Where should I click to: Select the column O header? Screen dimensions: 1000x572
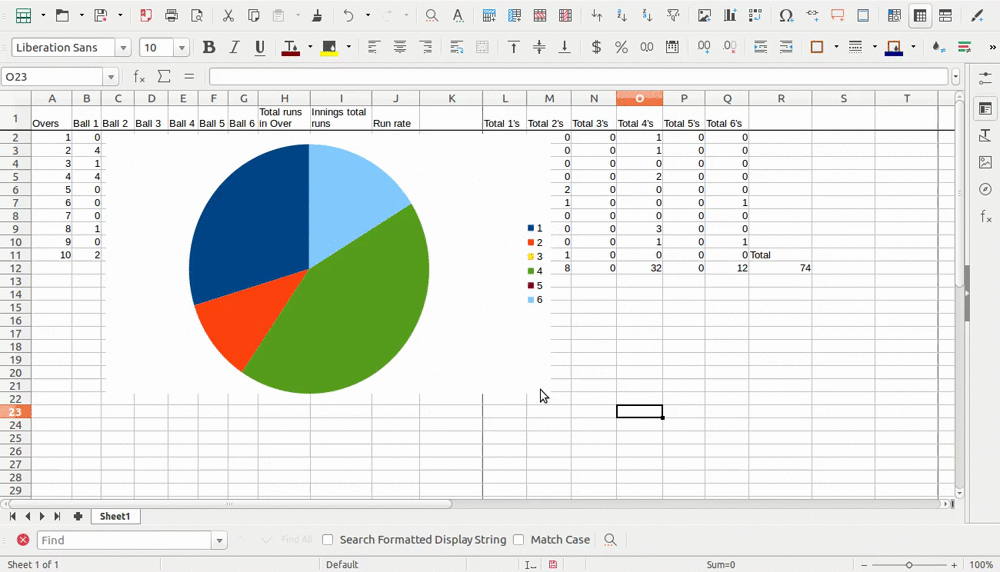(639, 98)
